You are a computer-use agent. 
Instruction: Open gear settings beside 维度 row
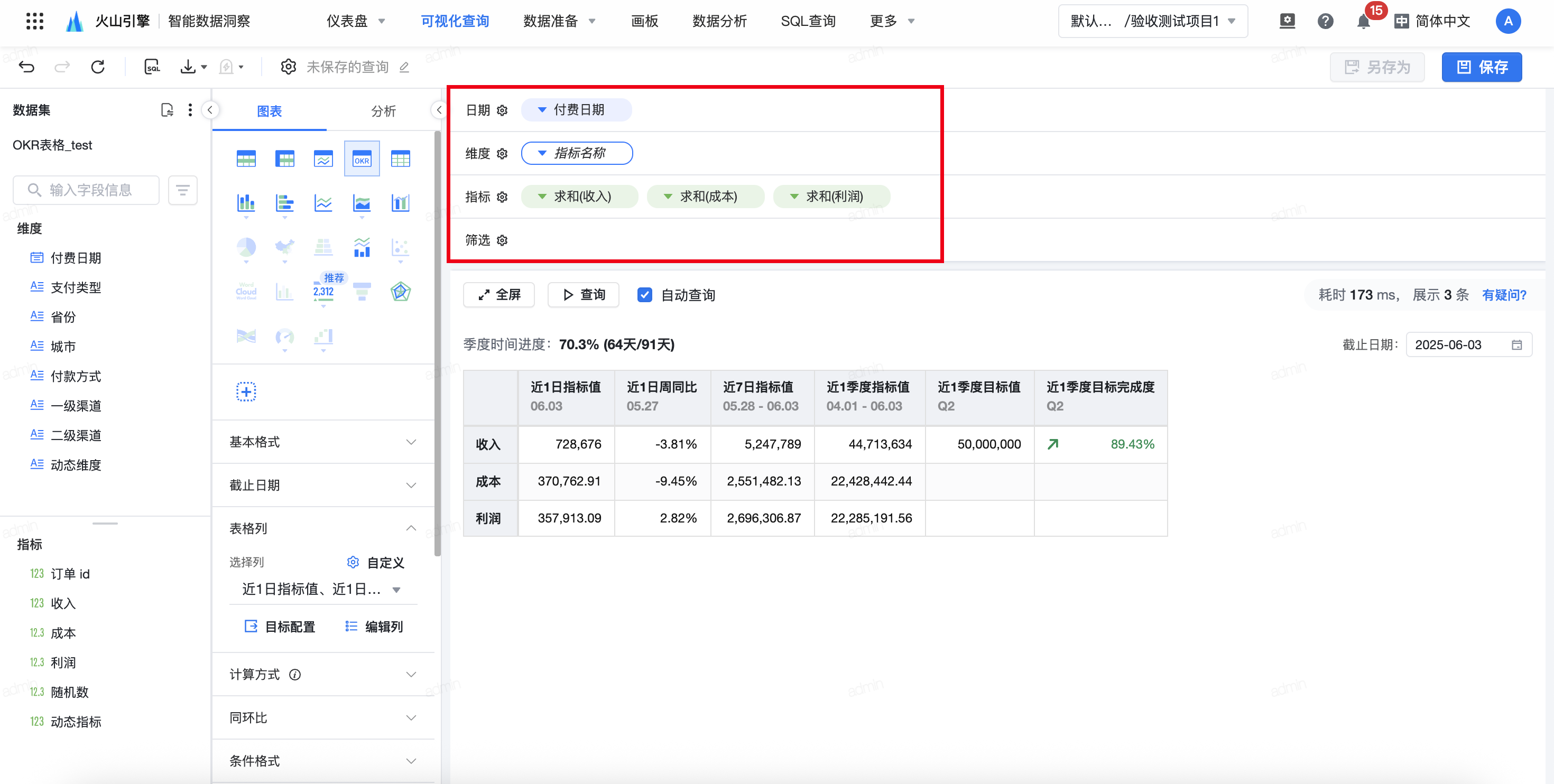[x=502, y=154]
